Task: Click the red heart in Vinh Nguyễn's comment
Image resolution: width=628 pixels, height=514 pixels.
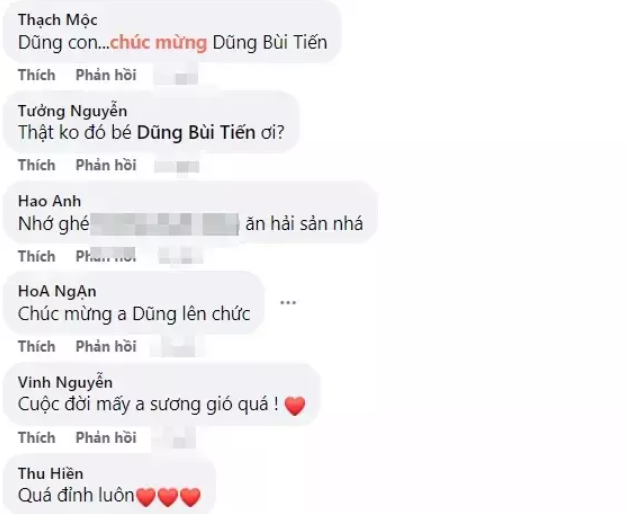Action: 295,405
